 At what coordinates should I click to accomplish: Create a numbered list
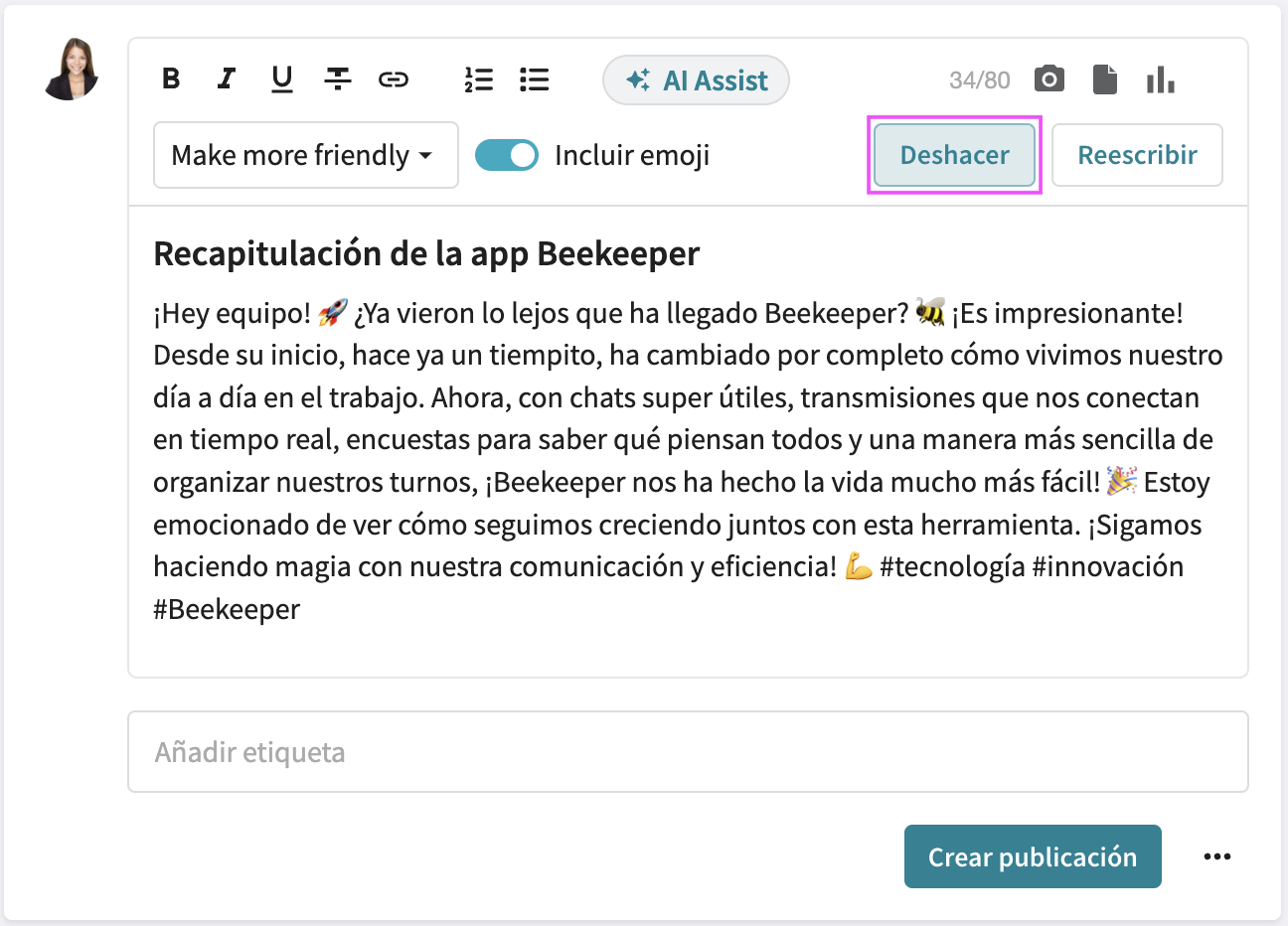pyautogui.click(x=479, y=79)
